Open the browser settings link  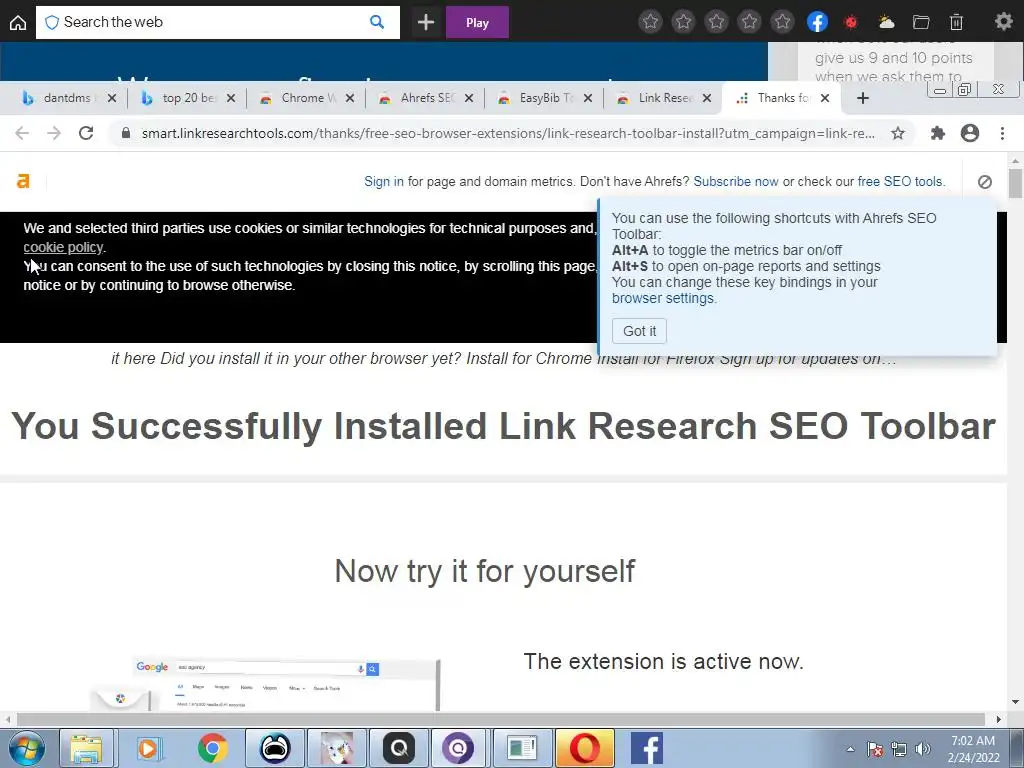click(663, 298)
